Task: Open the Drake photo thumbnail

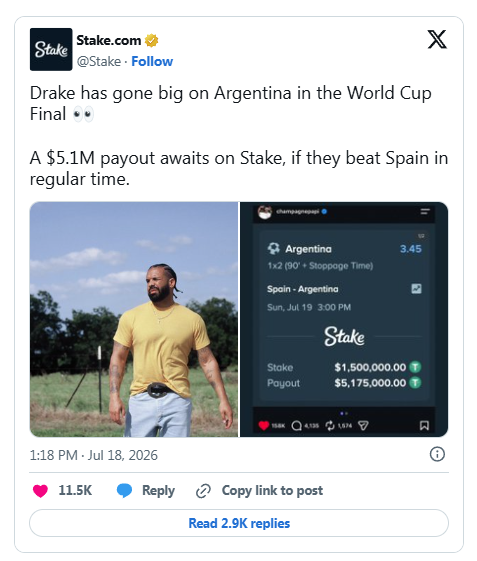Action: (134, 319)
